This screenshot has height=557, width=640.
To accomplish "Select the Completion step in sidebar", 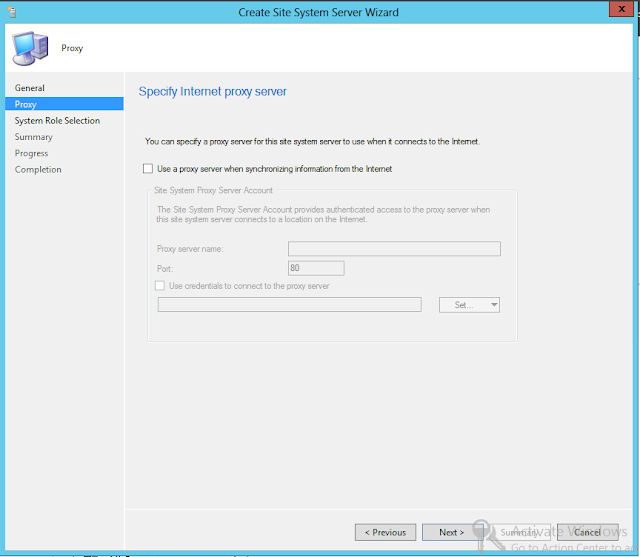I will [38, 169].
